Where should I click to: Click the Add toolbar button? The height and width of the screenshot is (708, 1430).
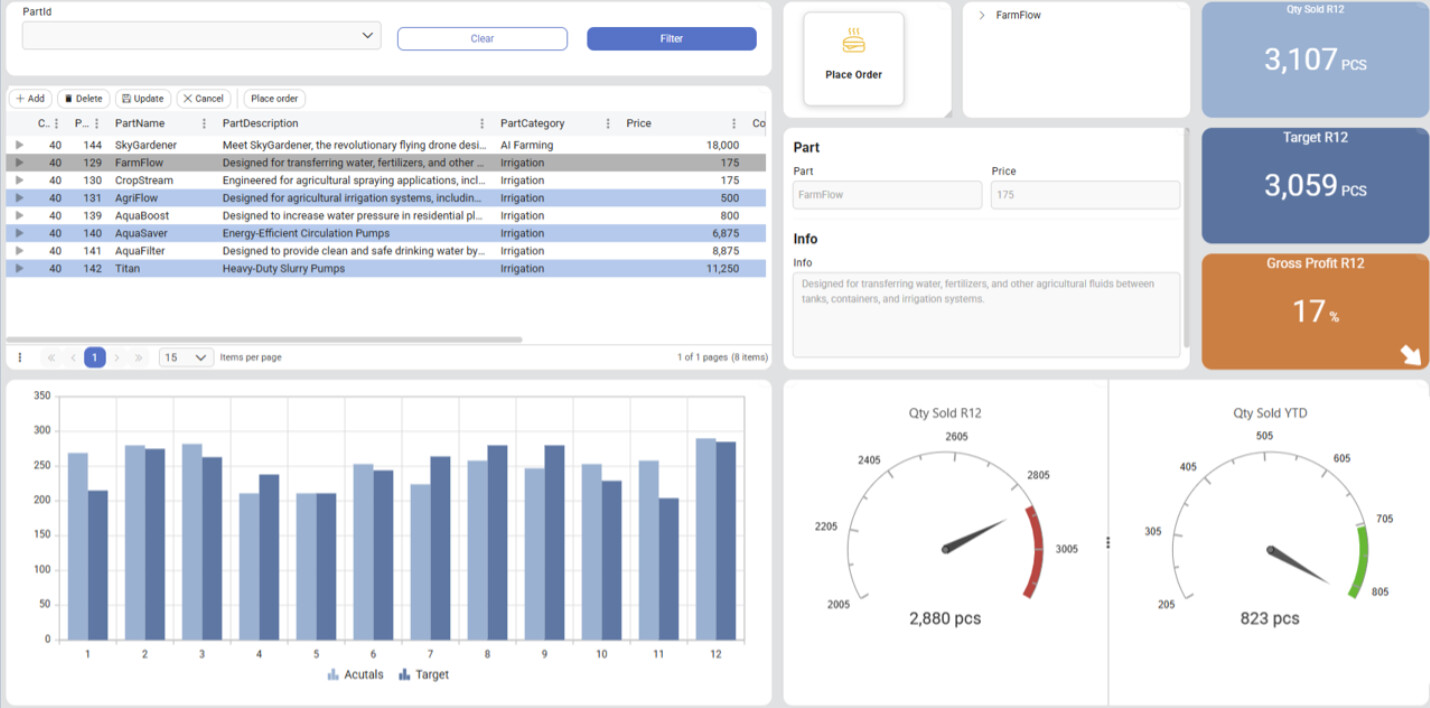point(30,99)
